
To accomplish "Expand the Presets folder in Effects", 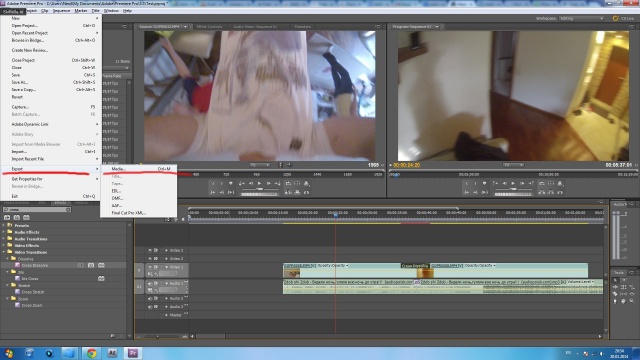I will pos(4,225).
